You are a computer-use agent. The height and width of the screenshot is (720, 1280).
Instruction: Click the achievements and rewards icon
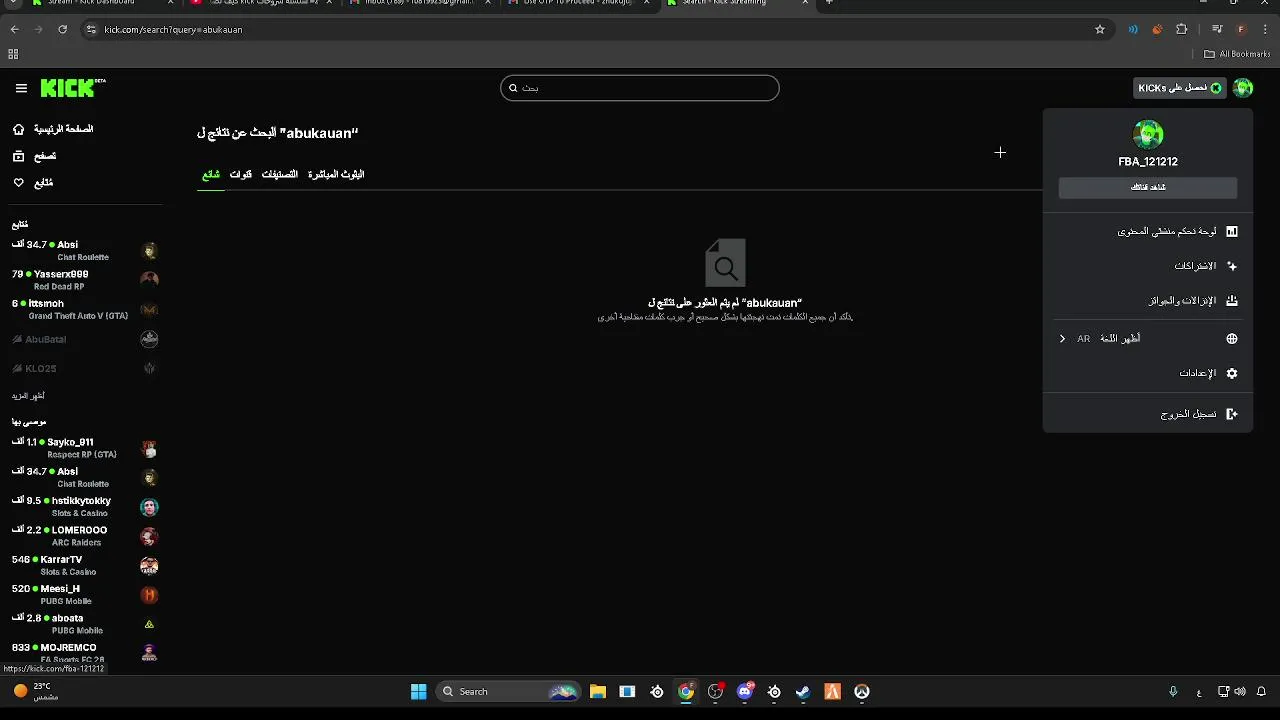pos(1232,300)
